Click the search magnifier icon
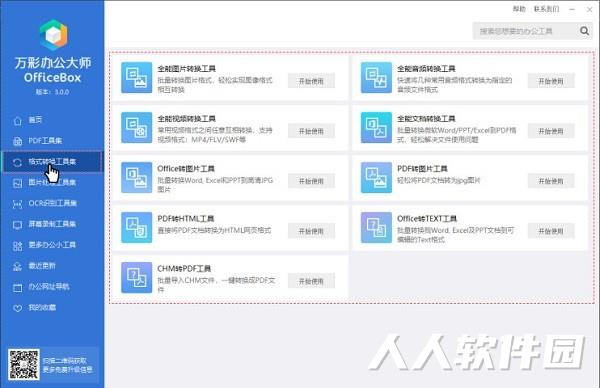The width and height of the screenshot is (600, 388). click(584, 31)
